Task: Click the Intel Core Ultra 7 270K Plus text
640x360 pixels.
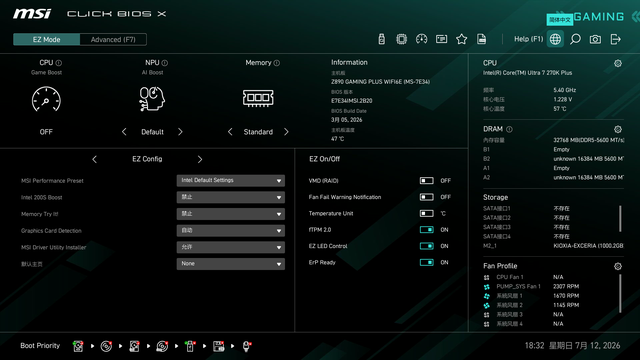Action: 527,73
